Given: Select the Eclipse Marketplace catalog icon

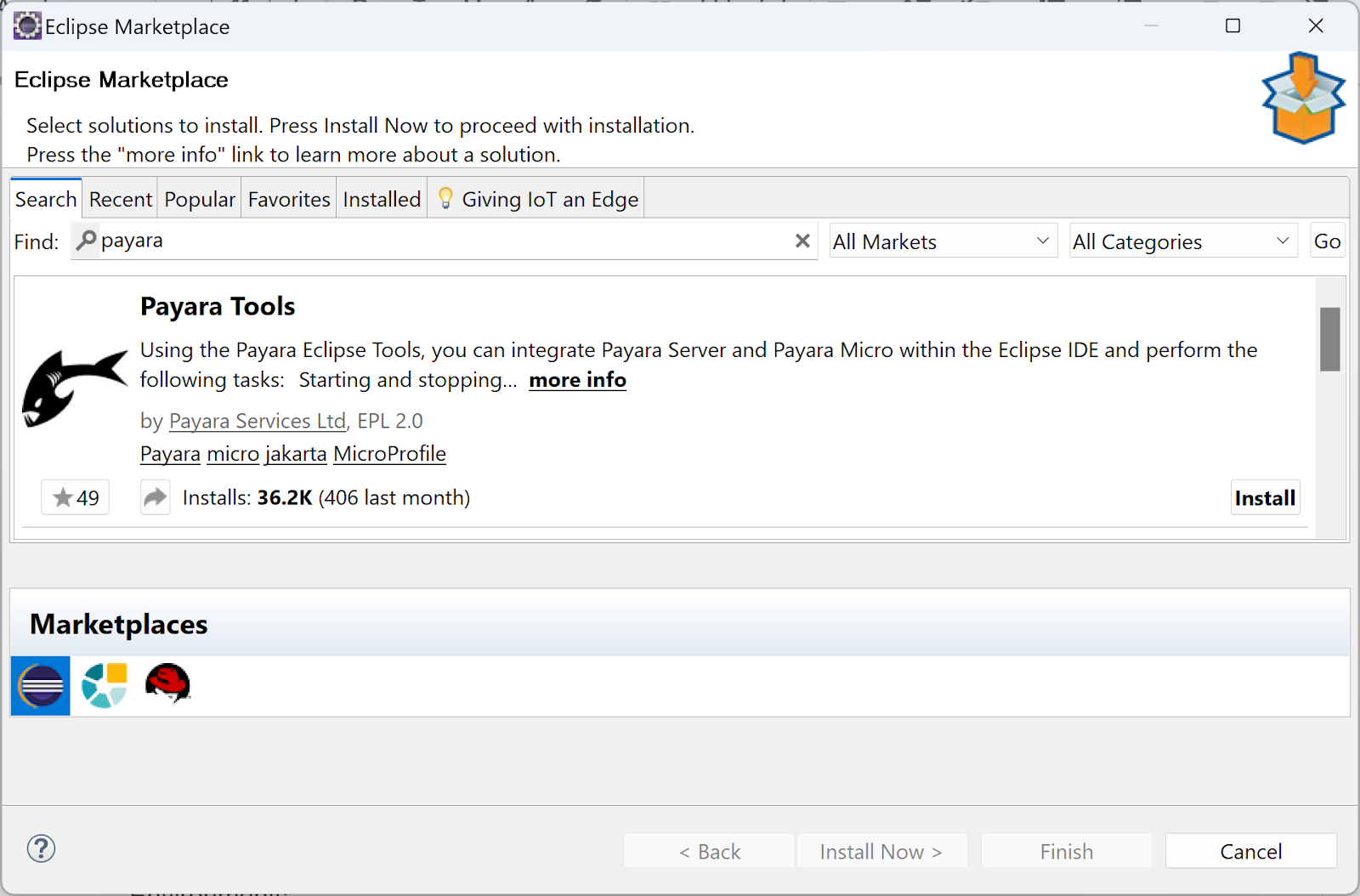Looking at the screenshot, I should point(41,685).
